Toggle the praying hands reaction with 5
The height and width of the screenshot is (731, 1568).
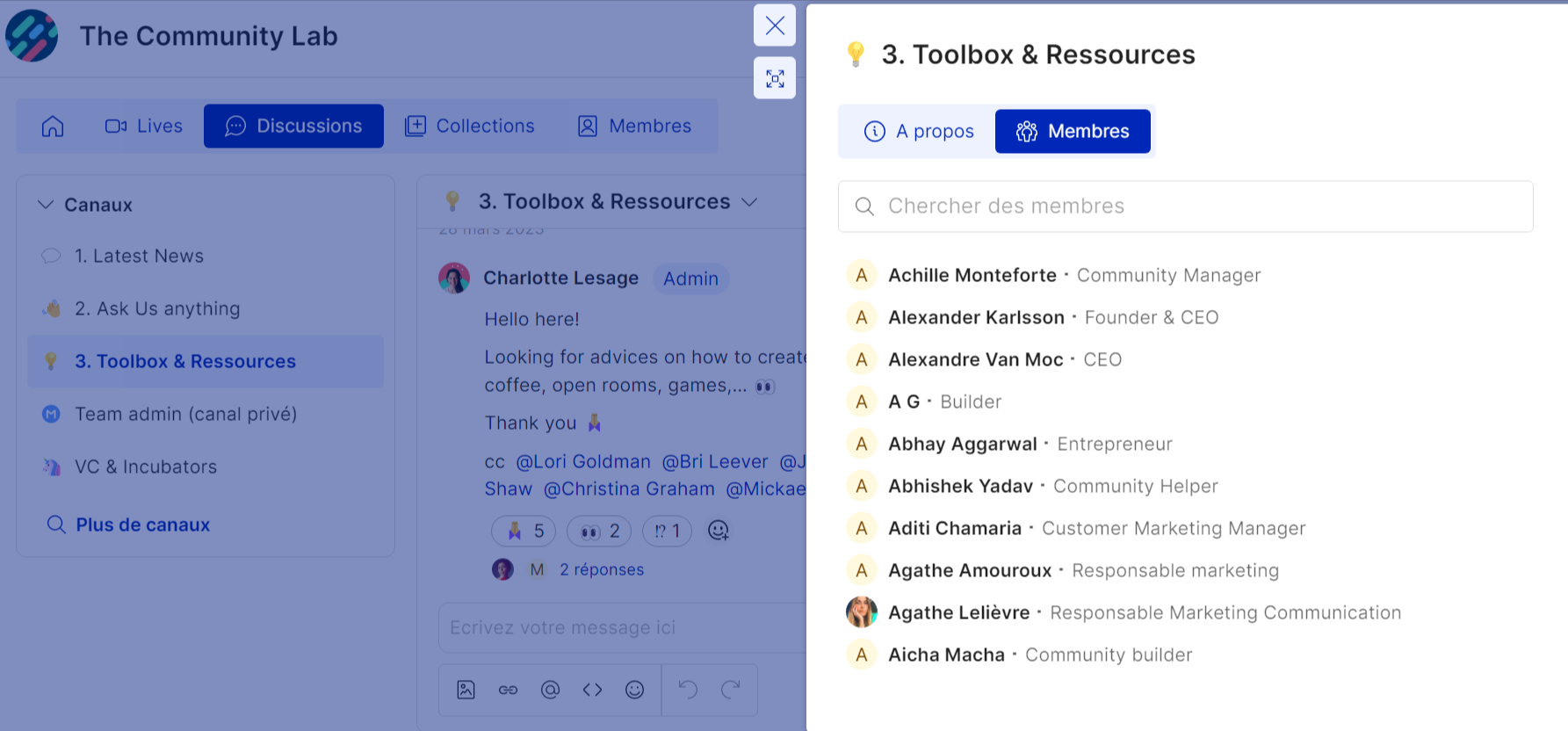pyautogui.click(x=524, y=531)
